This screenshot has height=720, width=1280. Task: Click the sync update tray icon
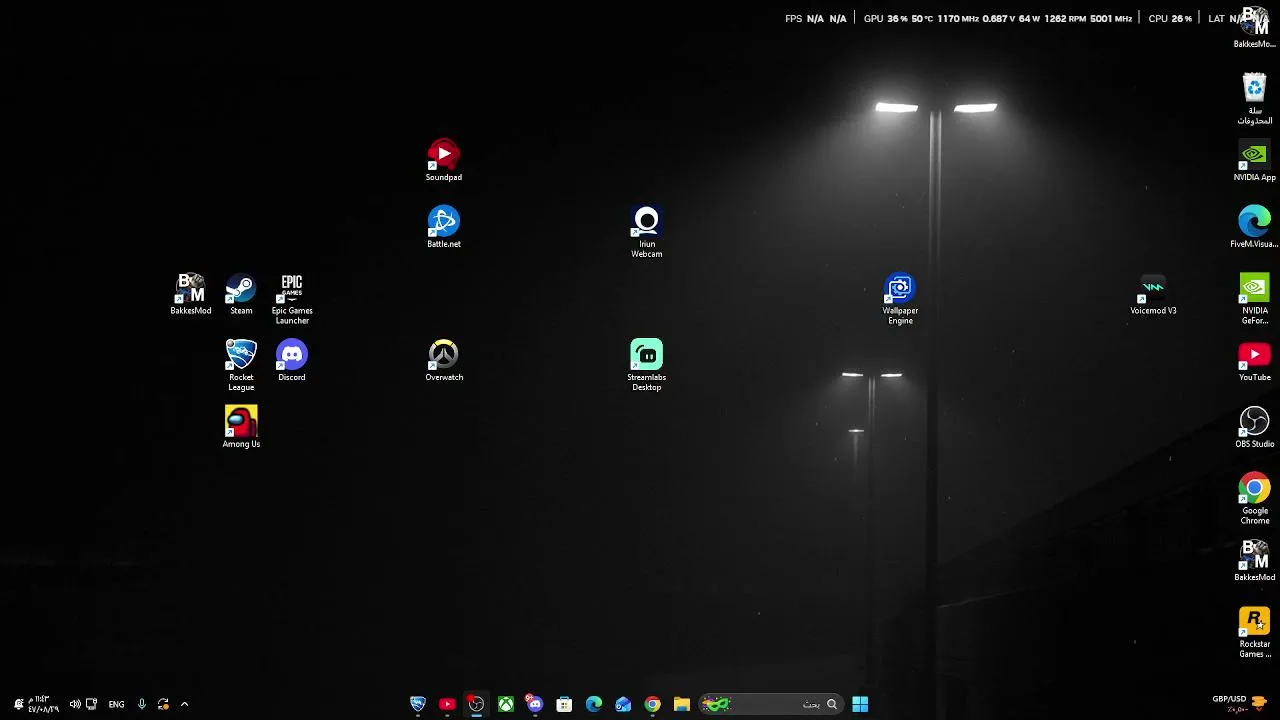pyautogui.click(x=163, y=704)
